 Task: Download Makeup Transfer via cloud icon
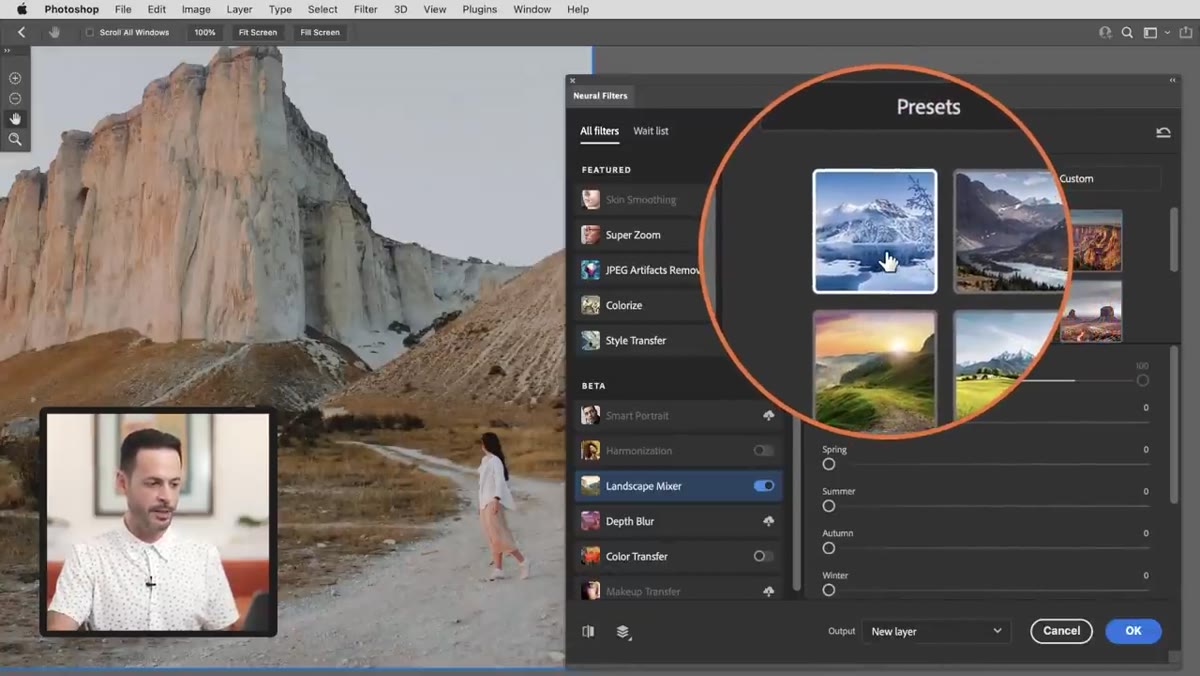click(x=768, y=591)
